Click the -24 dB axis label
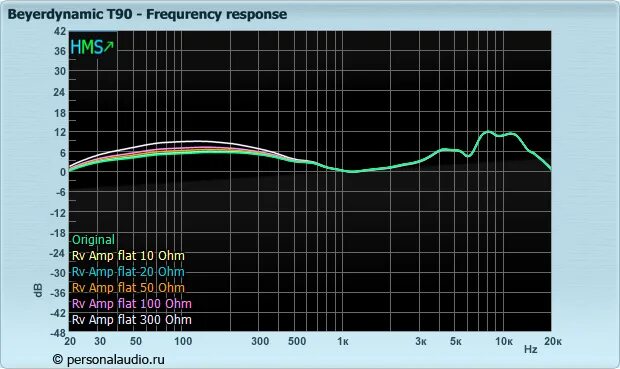The image size is (620, 369). click(58, 253)
